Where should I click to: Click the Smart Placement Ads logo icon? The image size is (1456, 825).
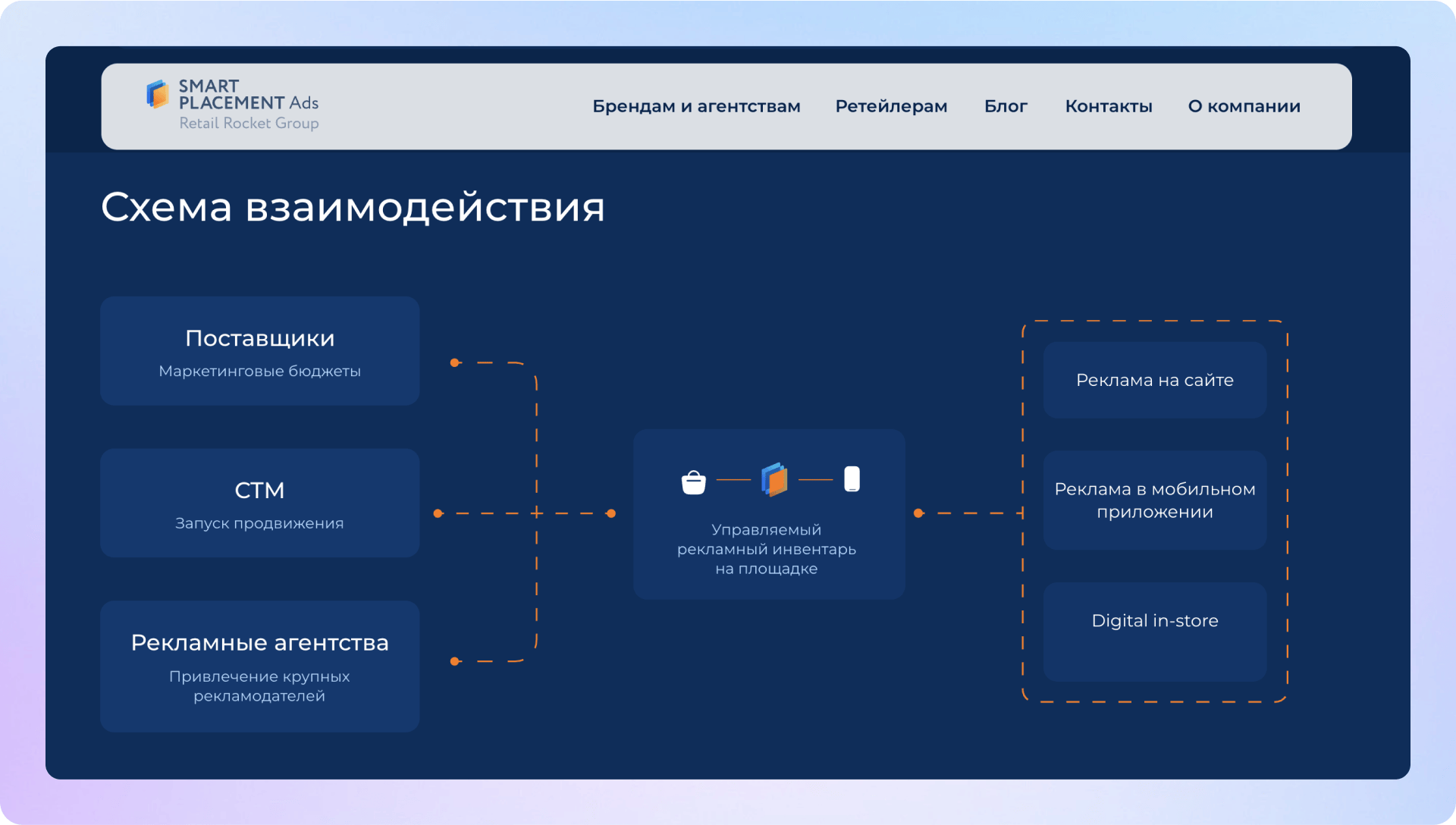pyautogui.click(x=157, y=95)
